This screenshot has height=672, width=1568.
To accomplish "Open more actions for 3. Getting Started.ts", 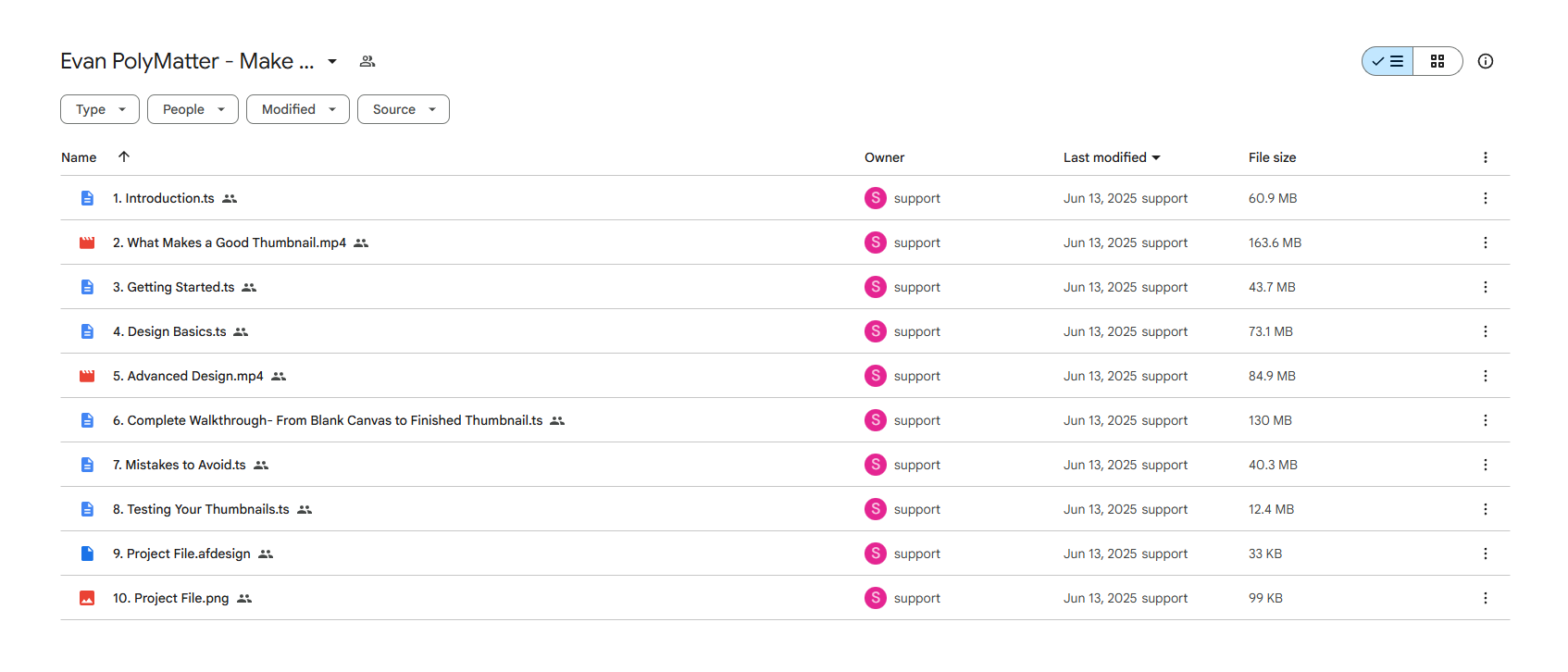I will point(1486,287).
